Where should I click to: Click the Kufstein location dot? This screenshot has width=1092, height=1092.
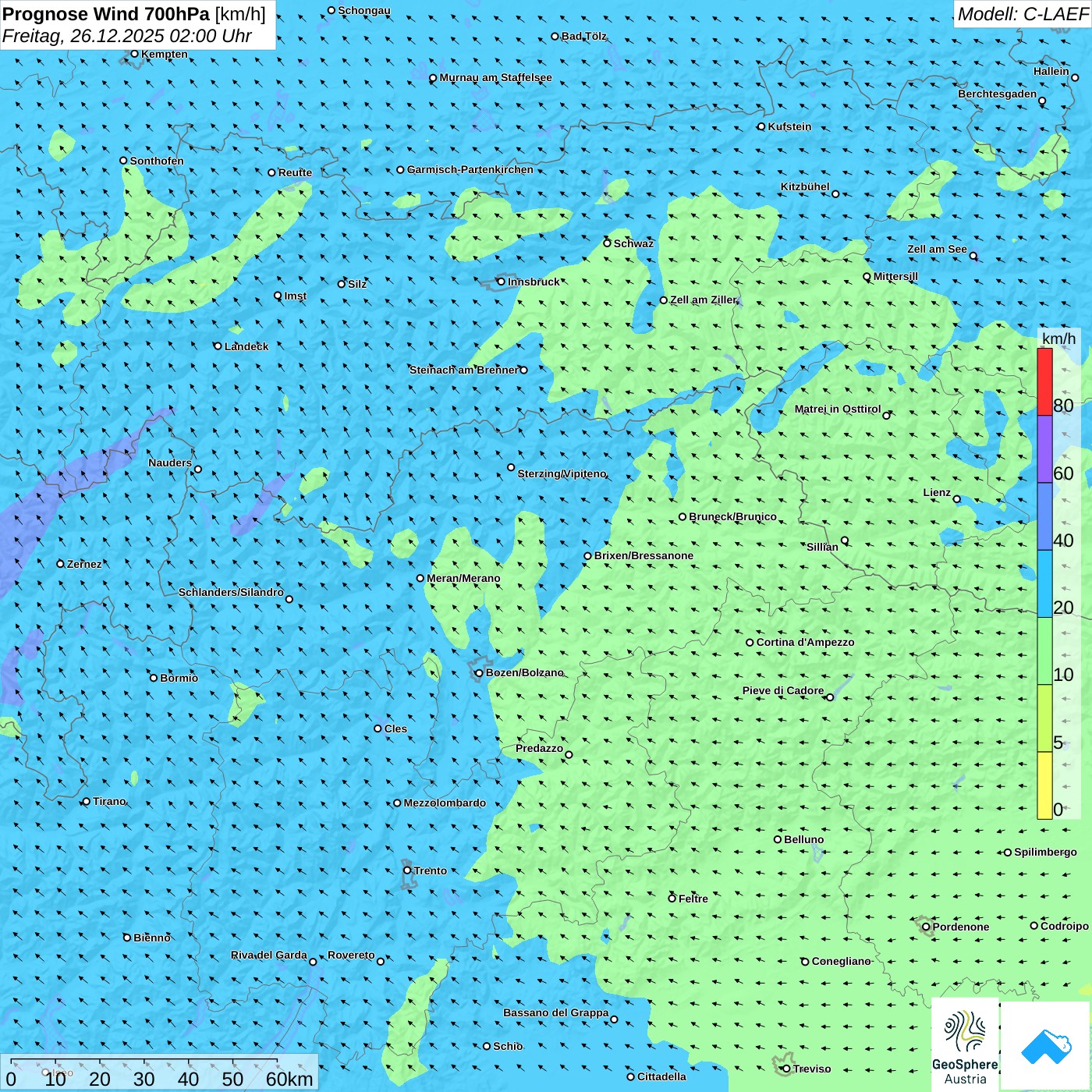pyautogui.click(x=761, y=126)
